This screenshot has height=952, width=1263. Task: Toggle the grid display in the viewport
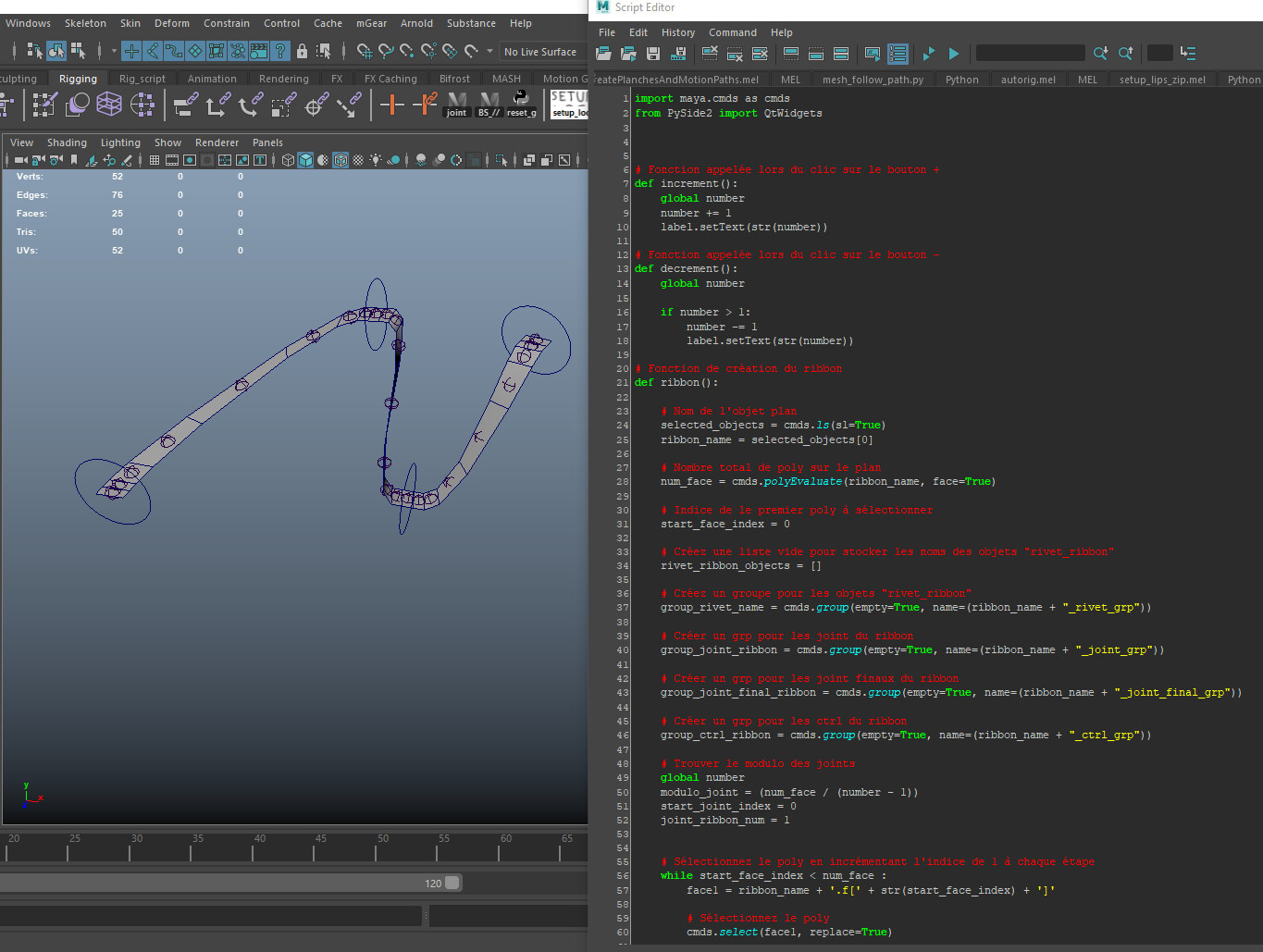tap(154, 159)
